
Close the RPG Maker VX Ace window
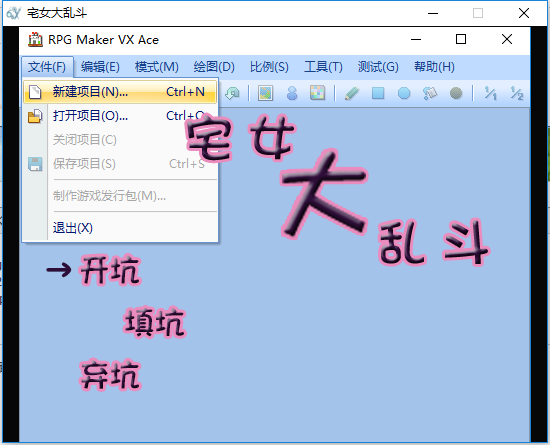pyautogui.click(x=507, y=39)
